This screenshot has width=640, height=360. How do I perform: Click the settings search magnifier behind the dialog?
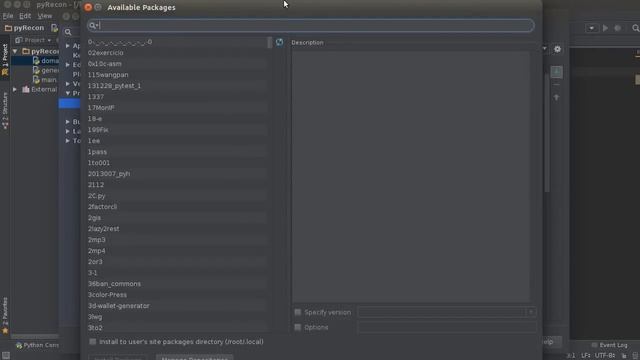(68, 32)
